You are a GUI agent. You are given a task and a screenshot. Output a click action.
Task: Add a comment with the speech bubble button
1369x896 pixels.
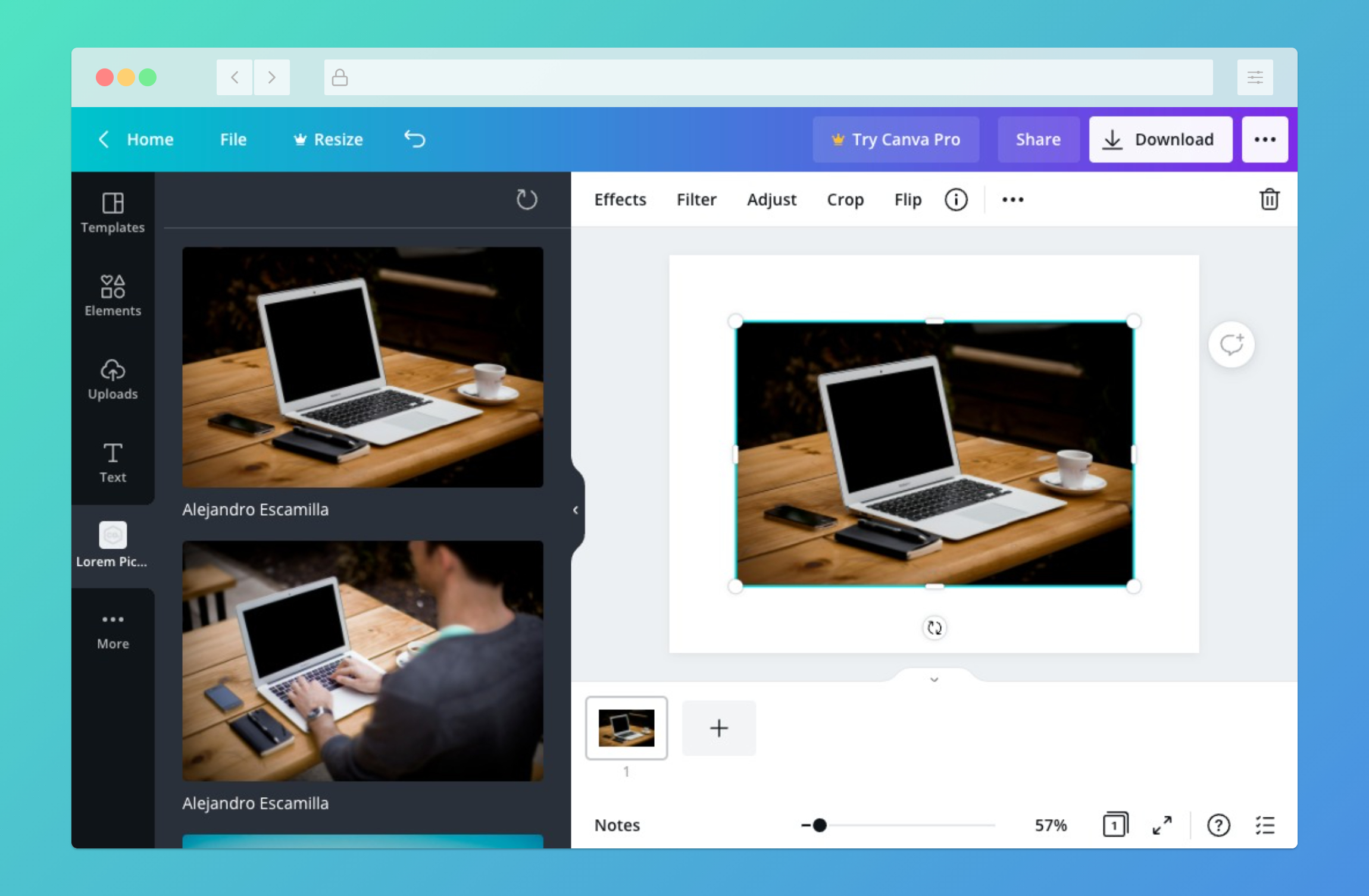click(1231, 344)
